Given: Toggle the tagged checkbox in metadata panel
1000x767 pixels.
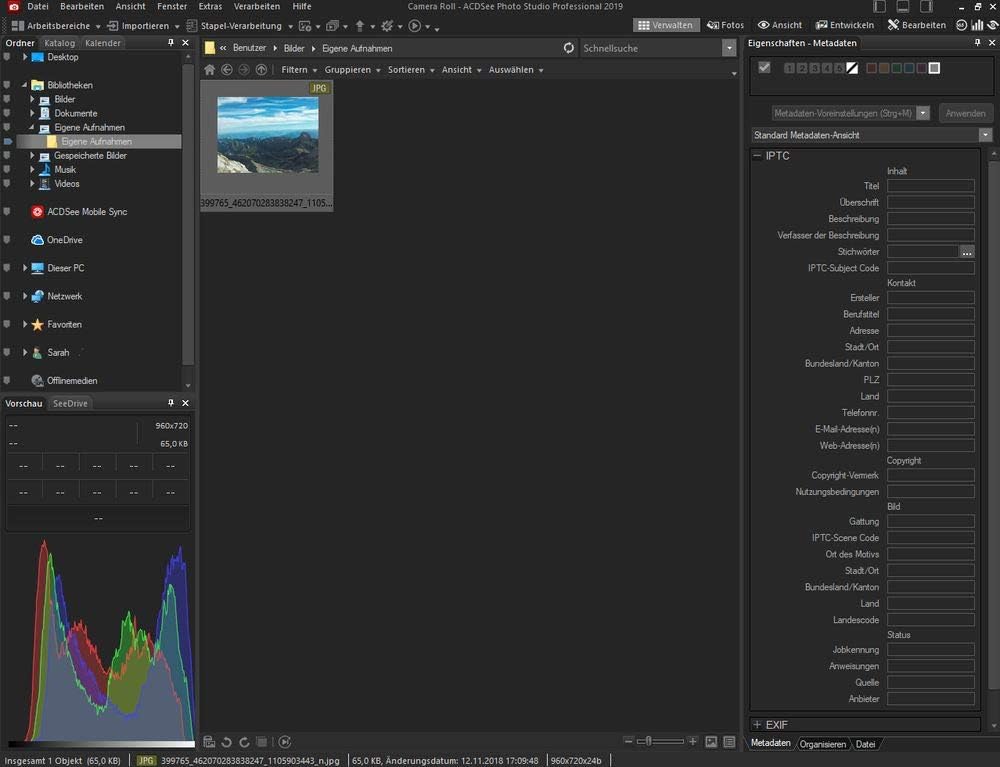Looking at the screenshot, I should (765, 68).
